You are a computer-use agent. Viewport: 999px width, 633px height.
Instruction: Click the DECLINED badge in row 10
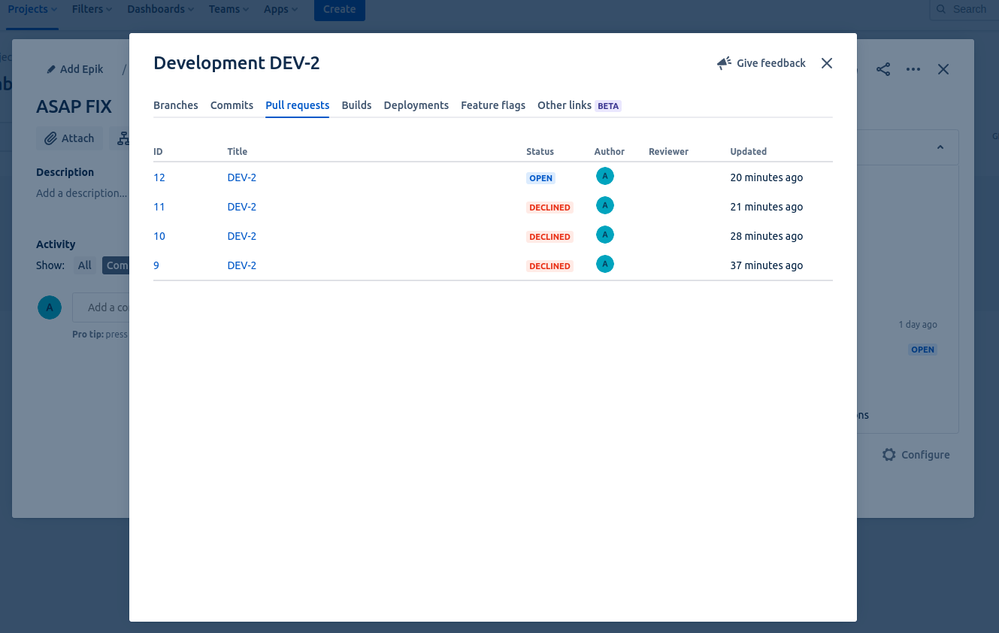point(549,237)
